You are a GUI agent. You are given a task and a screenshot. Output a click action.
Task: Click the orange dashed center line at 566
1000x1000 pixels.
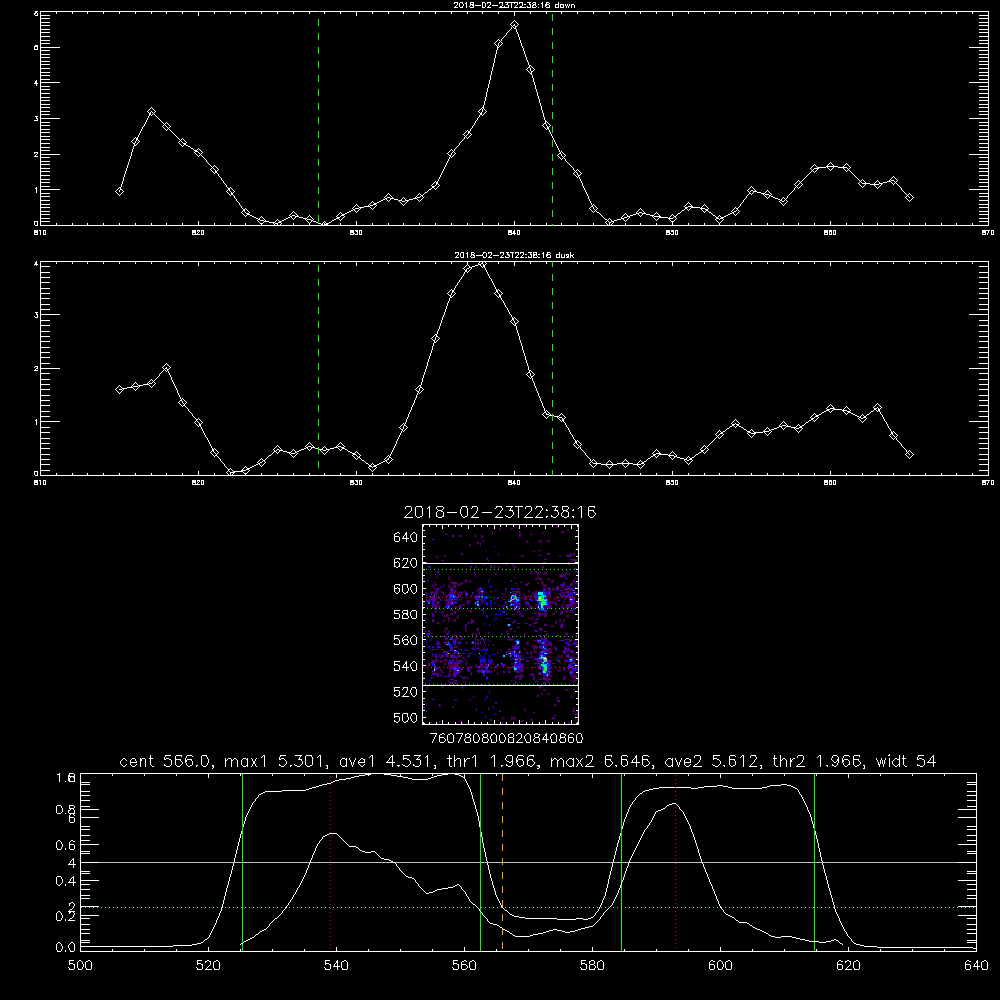point(503,862)
